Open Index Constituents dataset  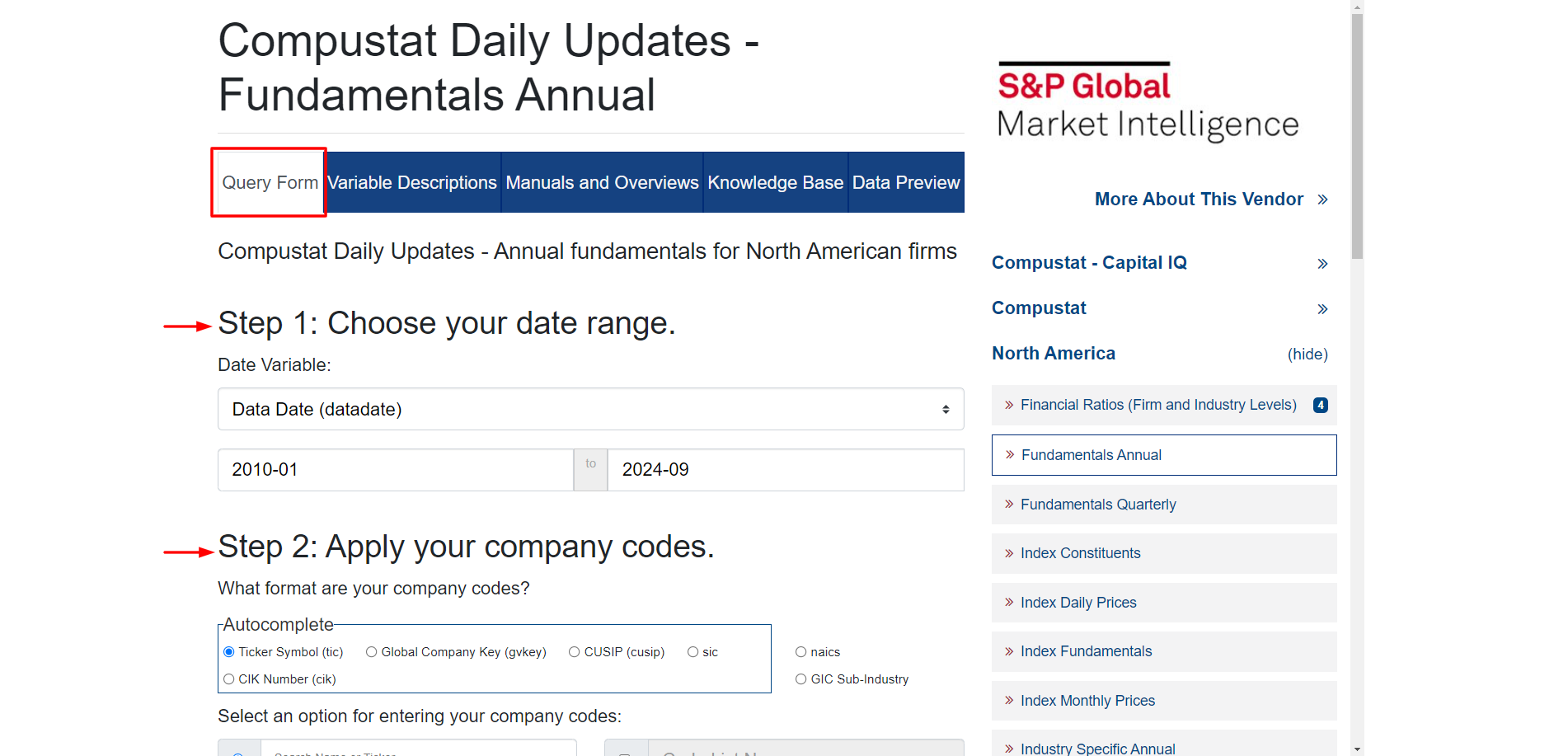[1164, 553]
